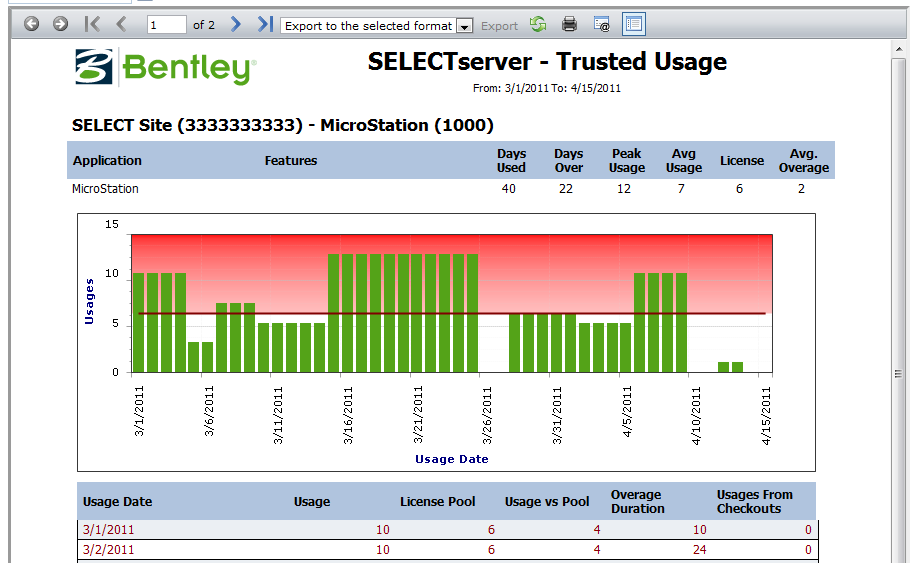
Task: Email the report via envelope icon
Action: [601, 24]
